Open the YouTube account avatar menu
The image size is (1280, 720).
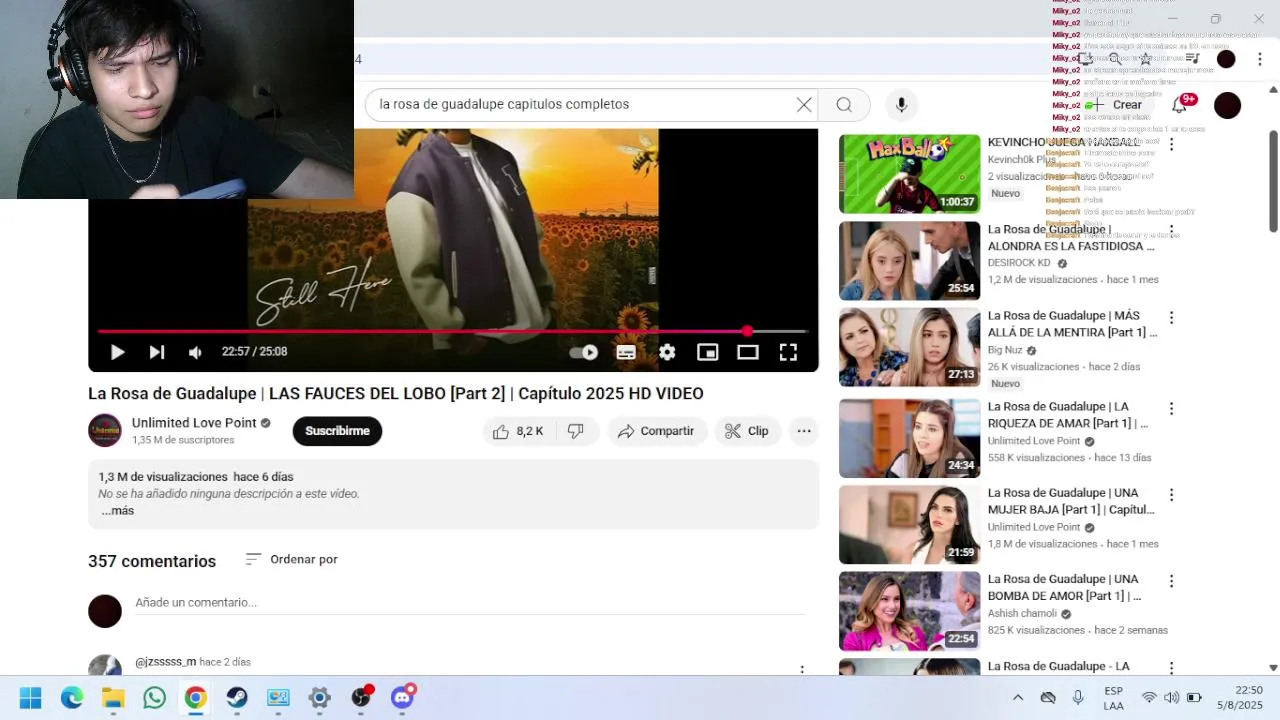pyautogui.click(x=1227, y=105)
